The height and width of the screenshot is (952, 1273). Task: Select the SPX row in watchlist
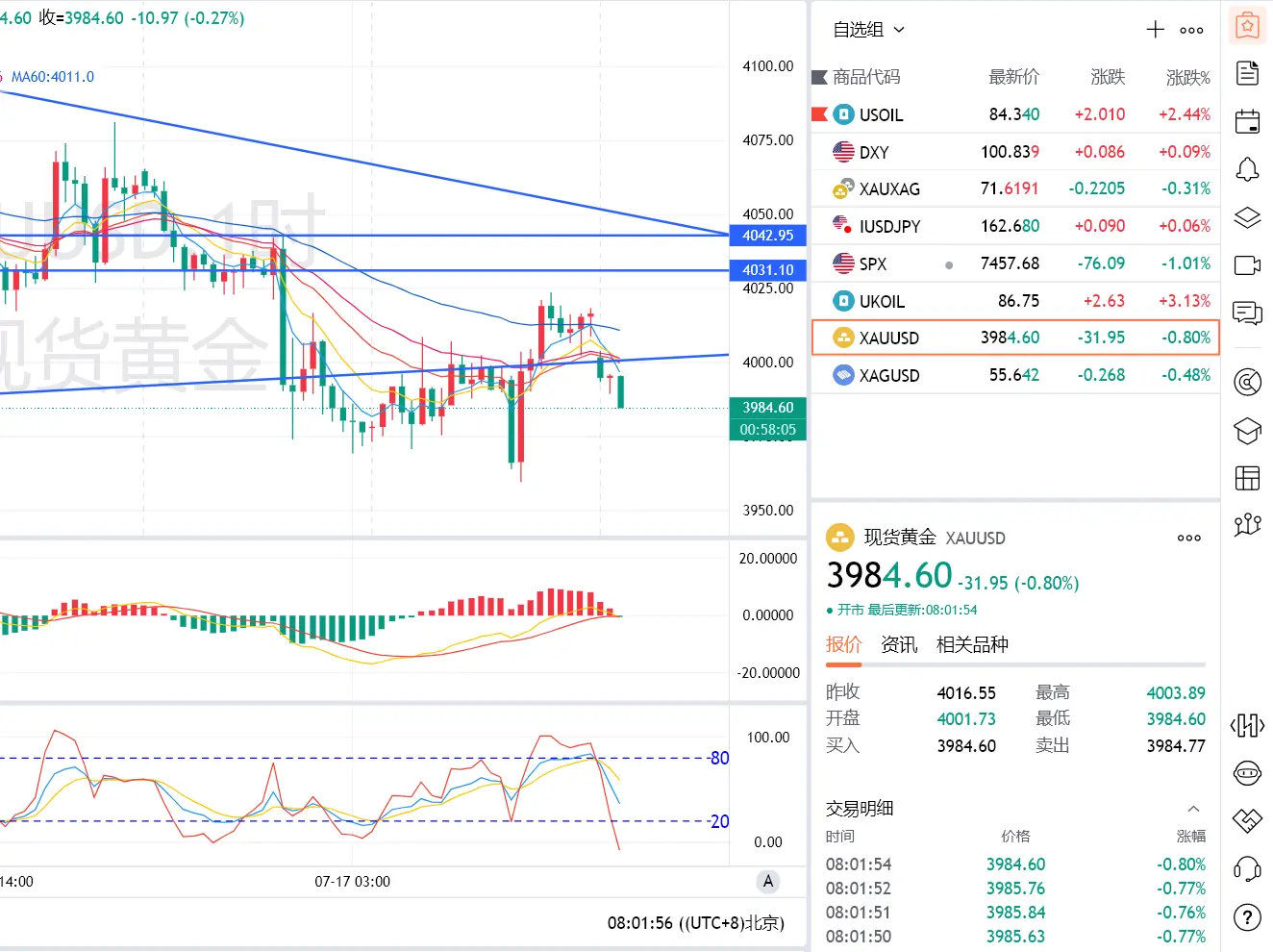[1015, 263]
